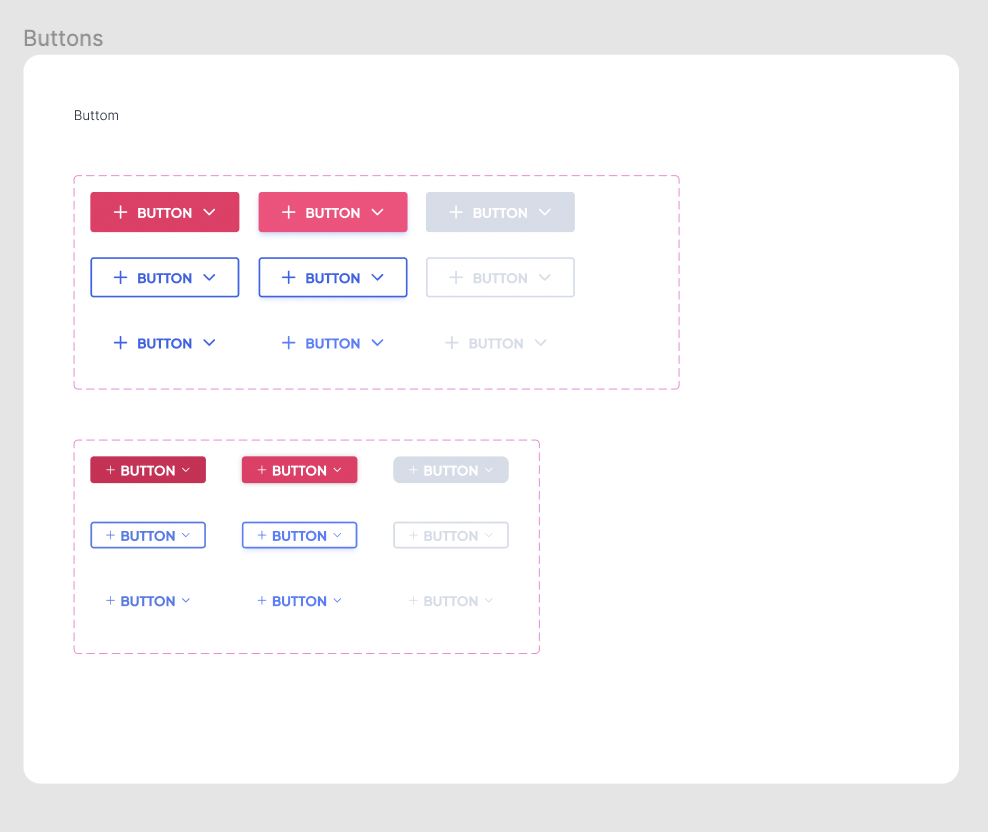The width and height of the screenshot is (988, 832).
Task: Expand the chevron on the small pink BUTTON
Action: [x=338, y=469]
